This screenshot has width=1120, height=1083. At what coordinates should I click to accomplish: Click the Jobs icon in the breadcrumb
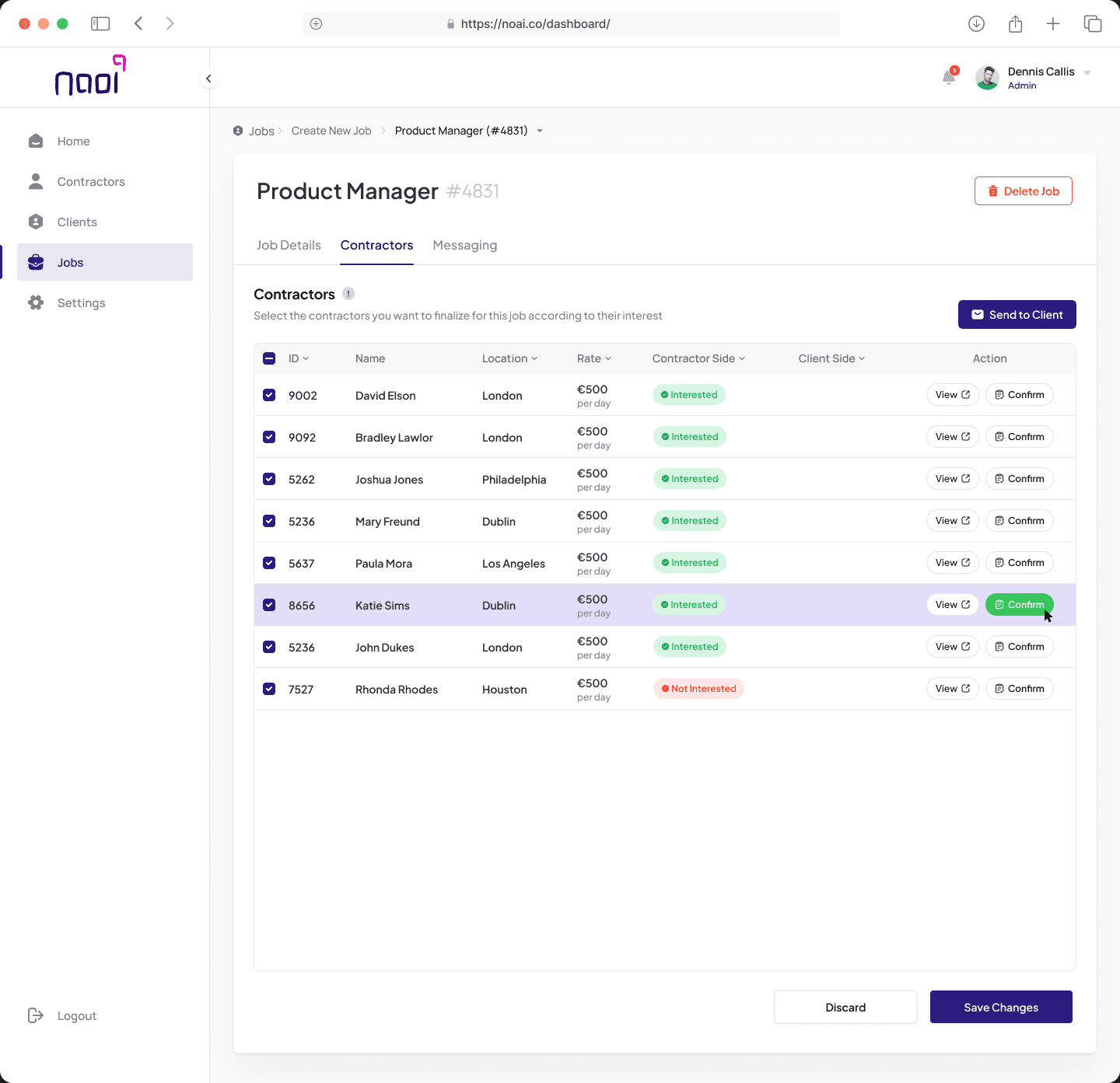238,131
